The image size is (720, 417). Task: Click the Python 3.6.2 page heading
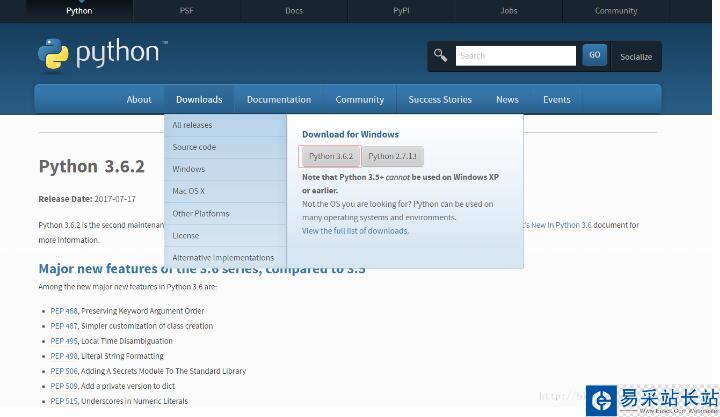pyautogui.click(x=91, y=166)
